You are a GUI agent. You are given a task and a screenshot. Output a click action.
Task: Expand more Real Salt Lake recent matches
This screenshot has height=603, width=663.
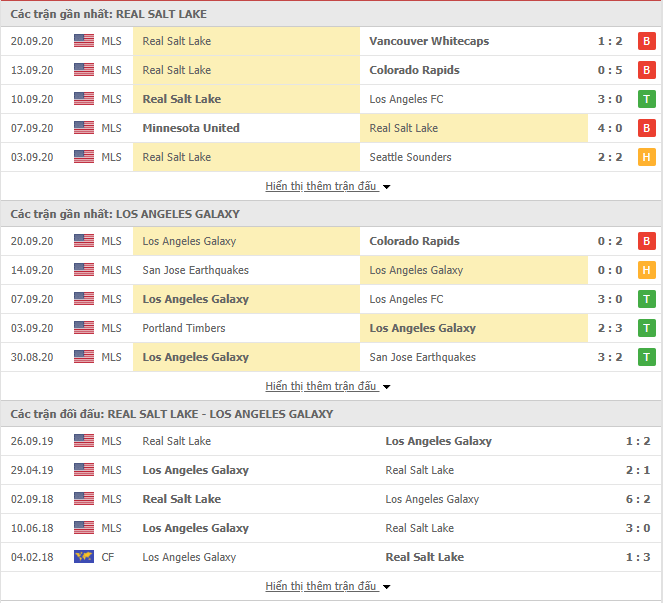click(x=327, y=186)
